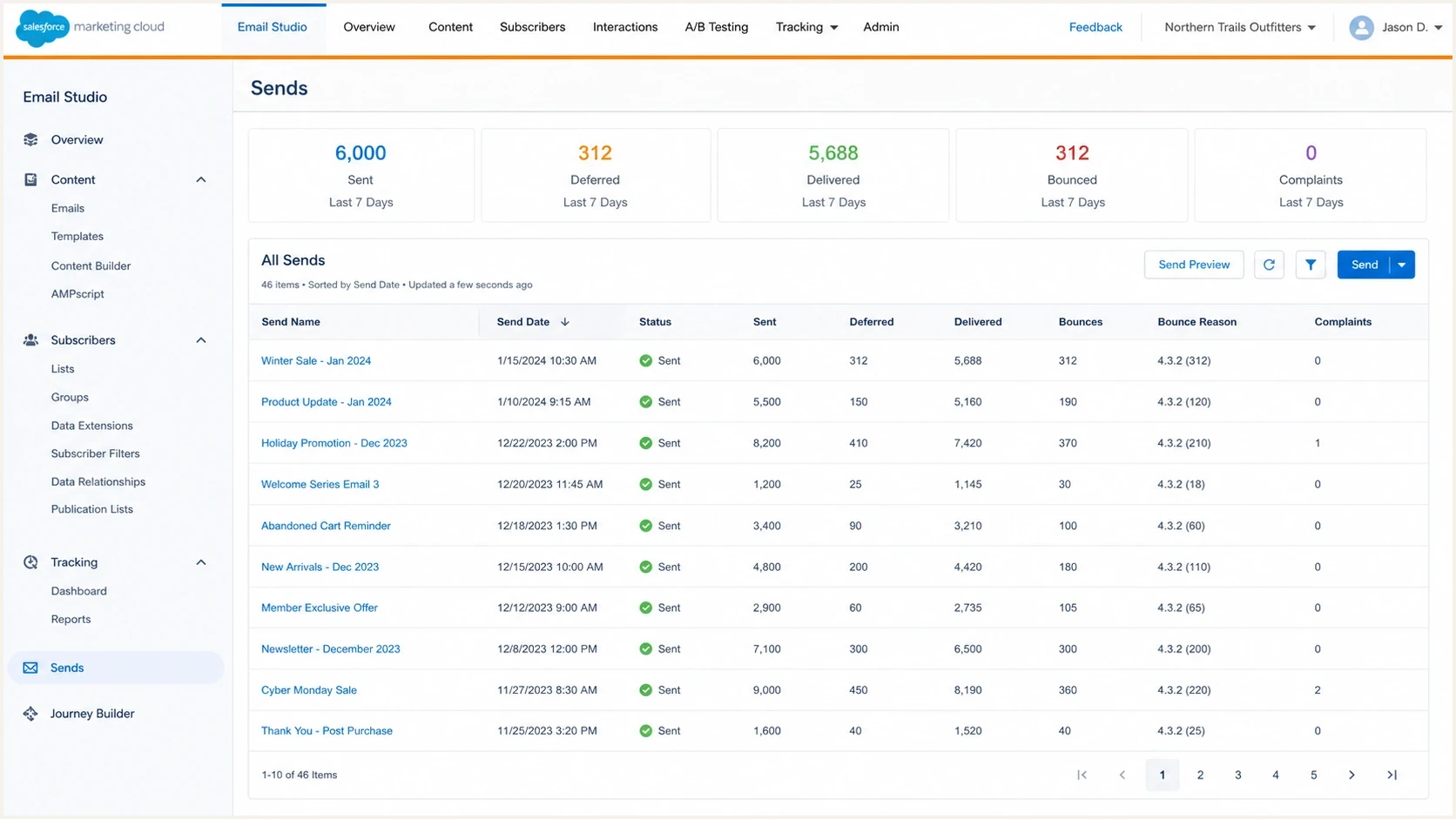This screenshot has height=819, width=1456.
Task: Open Subscriber Filters in sidebar
Action: pyautogui.click(x=95, y=453)
